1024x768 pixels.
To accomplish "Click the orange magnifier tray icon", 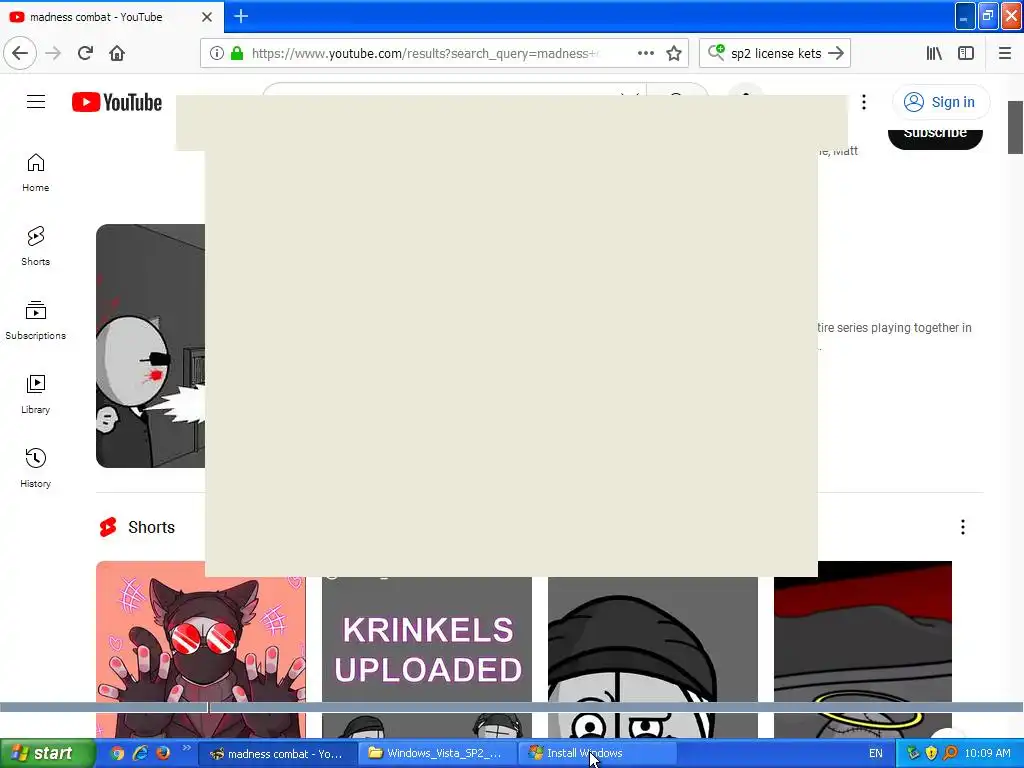I will 950,754.
